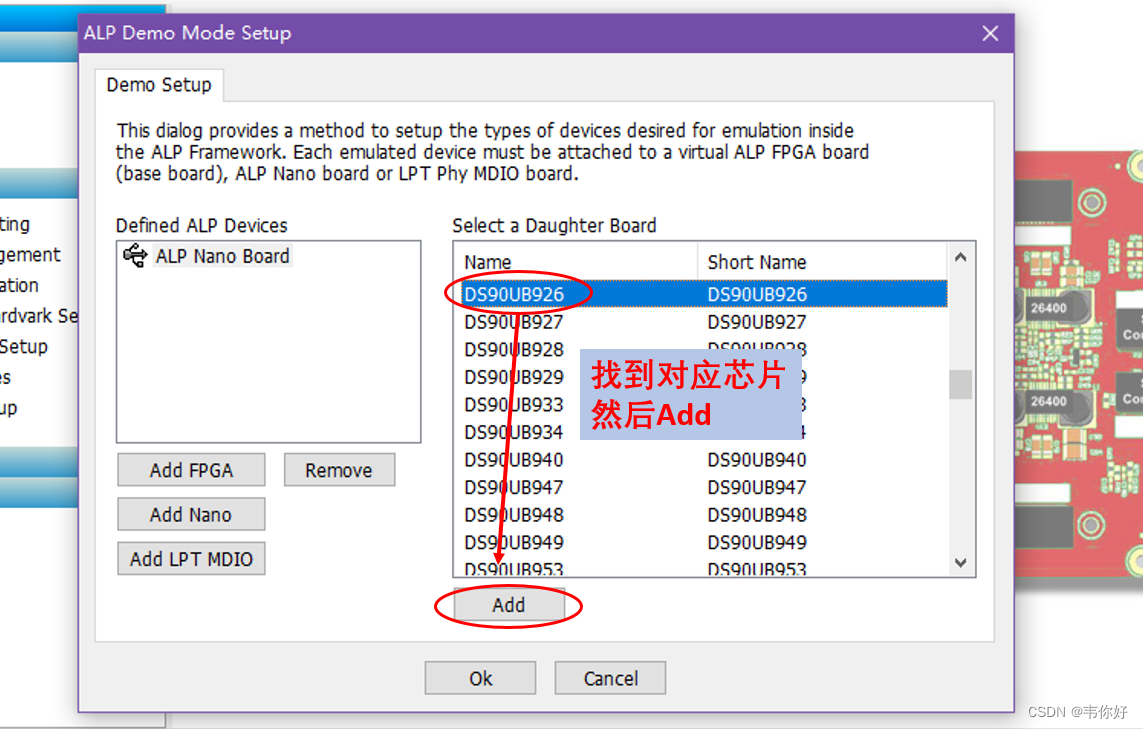Confirm the dialog with Ok

coord(480,679)
